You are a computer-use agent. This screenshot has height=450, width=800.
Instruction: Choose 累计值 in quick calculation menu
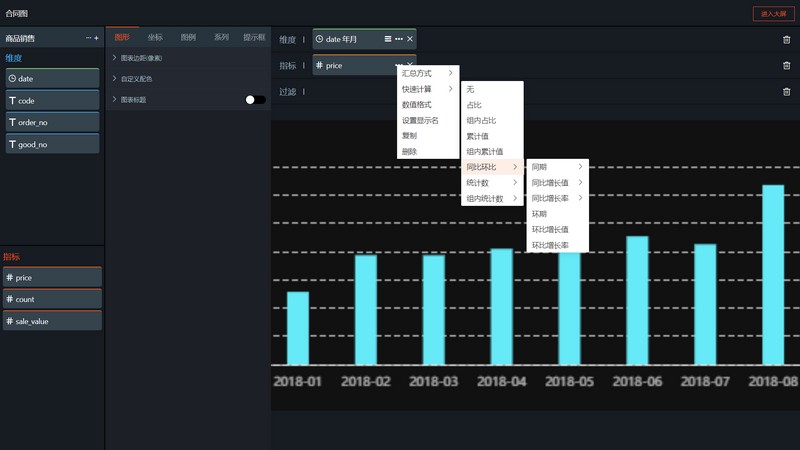[478, 136]
